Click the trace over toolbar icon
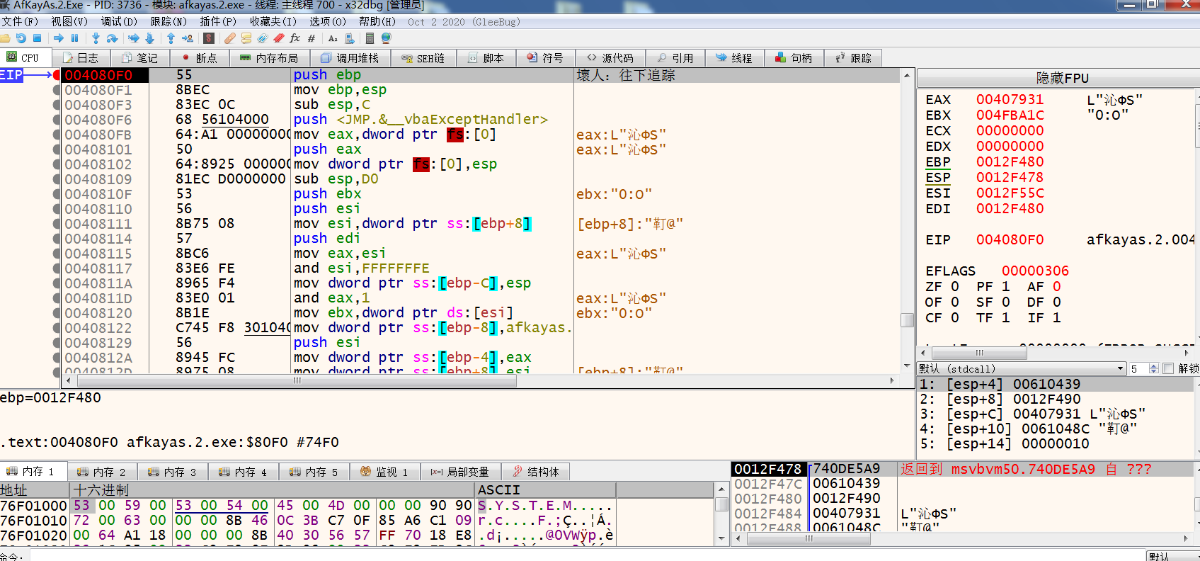This screenshot has height=561, width=1200. [149, 38]
